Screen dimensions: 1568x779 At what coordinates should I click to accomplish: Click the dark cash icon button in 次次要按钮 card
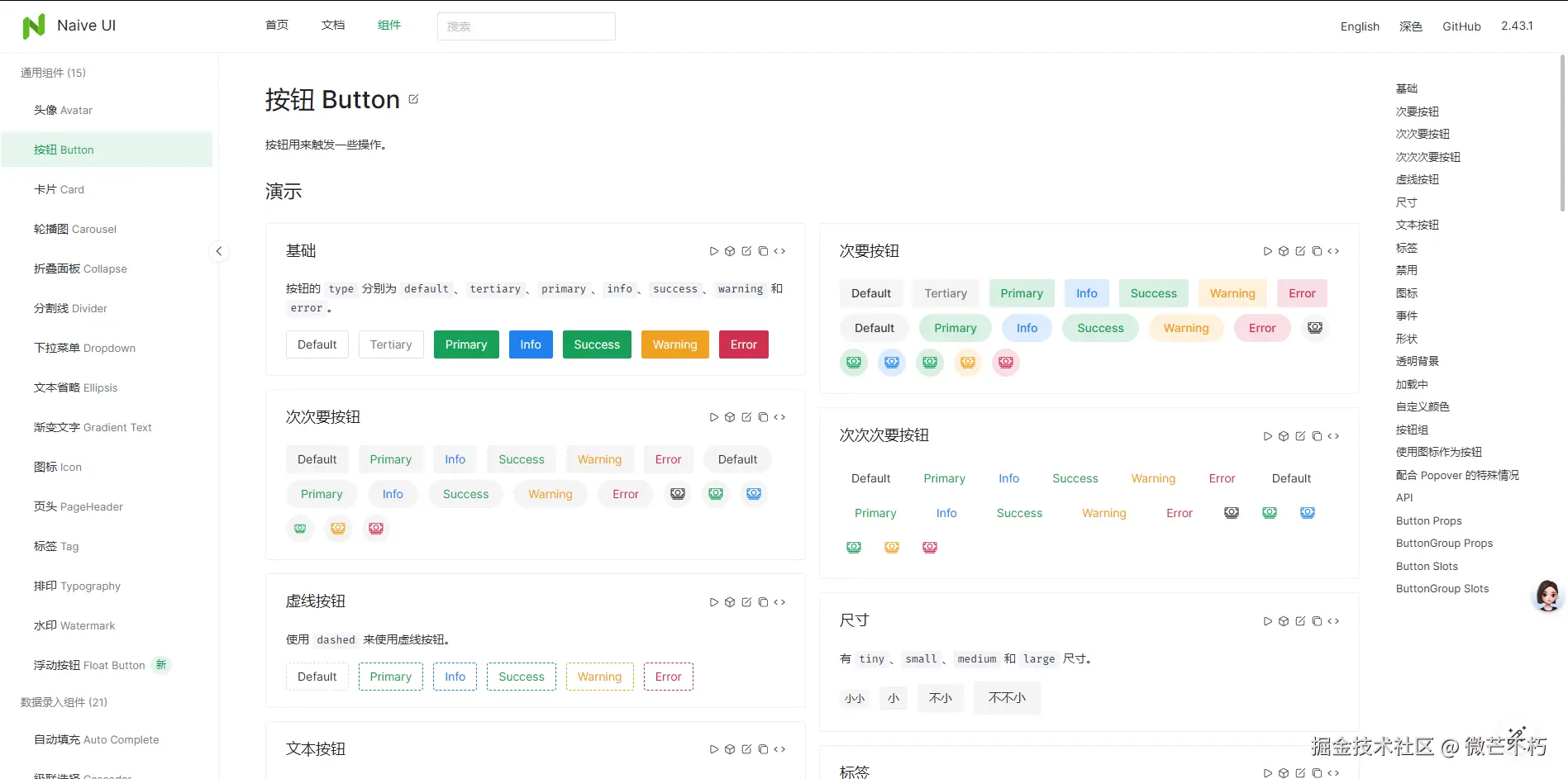pyautogui.click(x=678, y=494)
